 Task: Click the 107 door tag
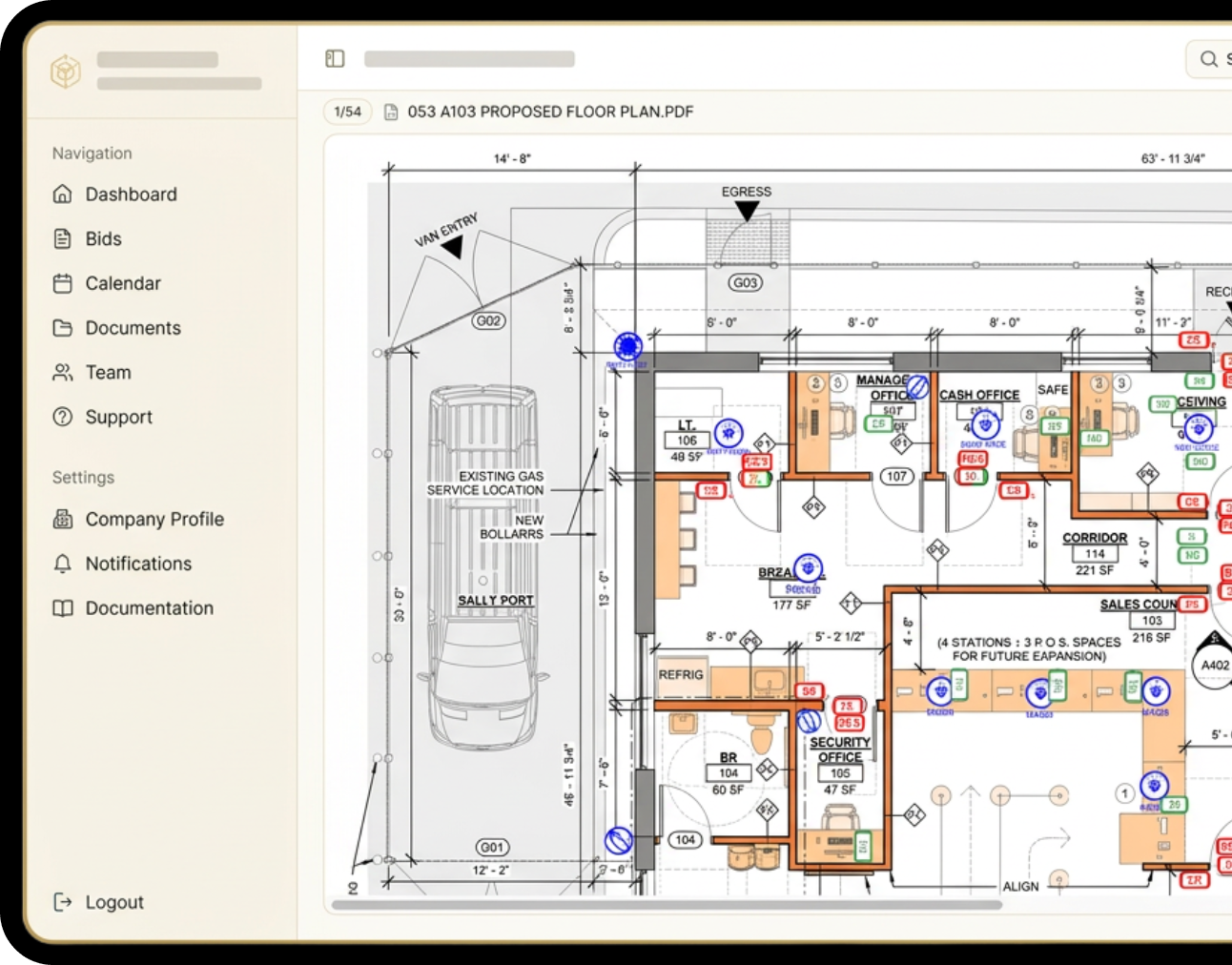[896, 476]
